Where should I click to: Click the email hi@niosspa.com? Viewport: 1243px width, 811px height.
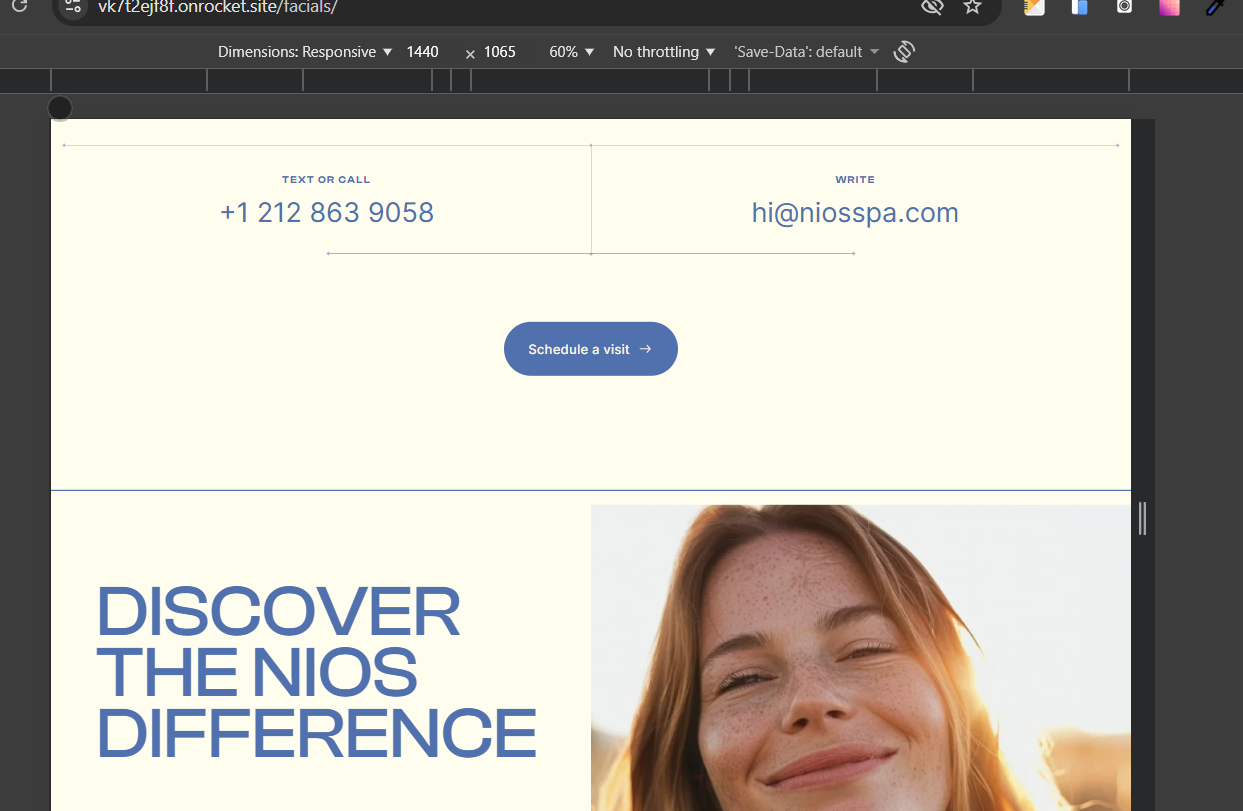(x=855, y=213)
